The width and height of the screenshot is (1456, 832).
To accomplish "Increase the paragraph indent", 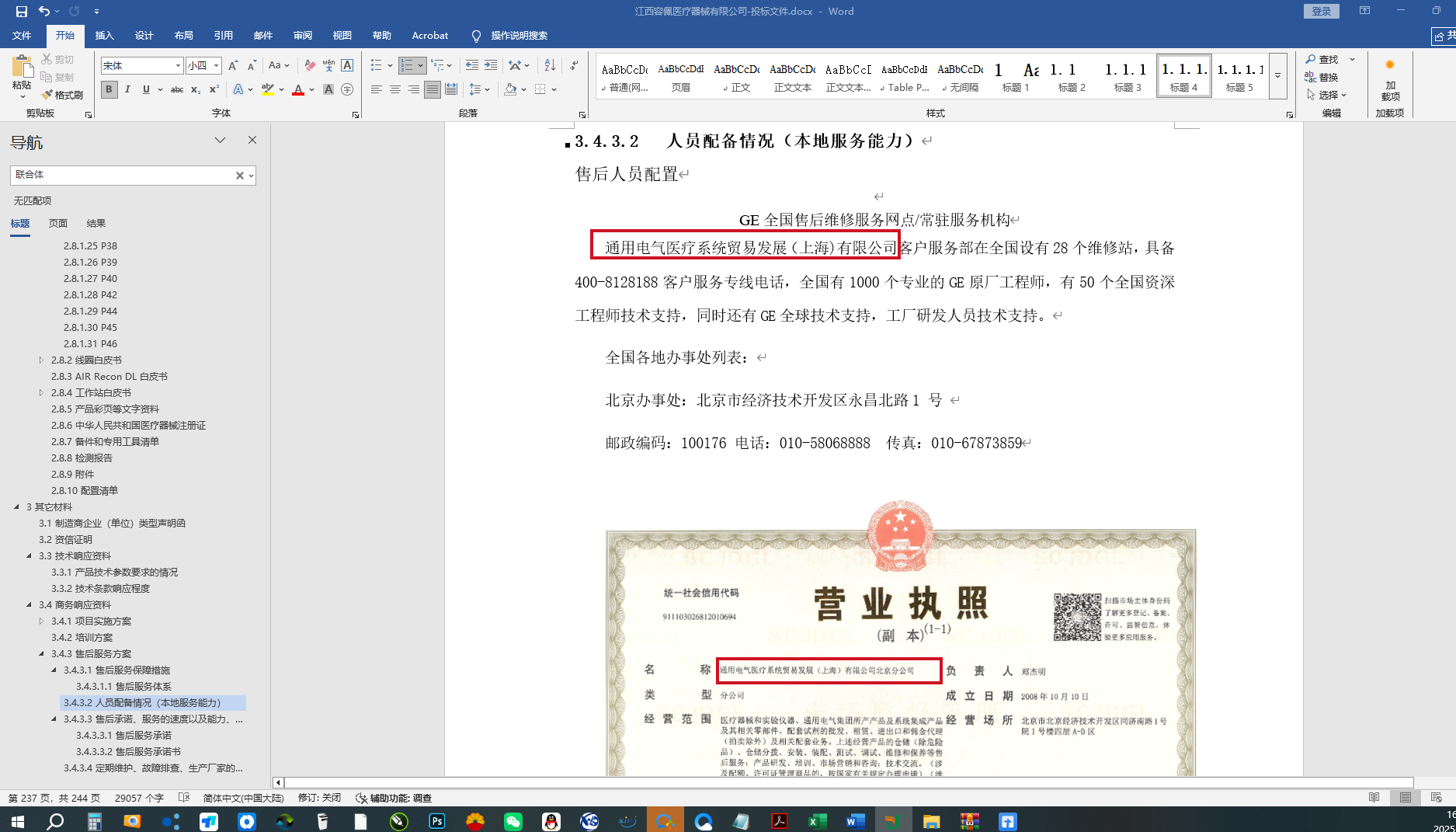I will point(490,66).
